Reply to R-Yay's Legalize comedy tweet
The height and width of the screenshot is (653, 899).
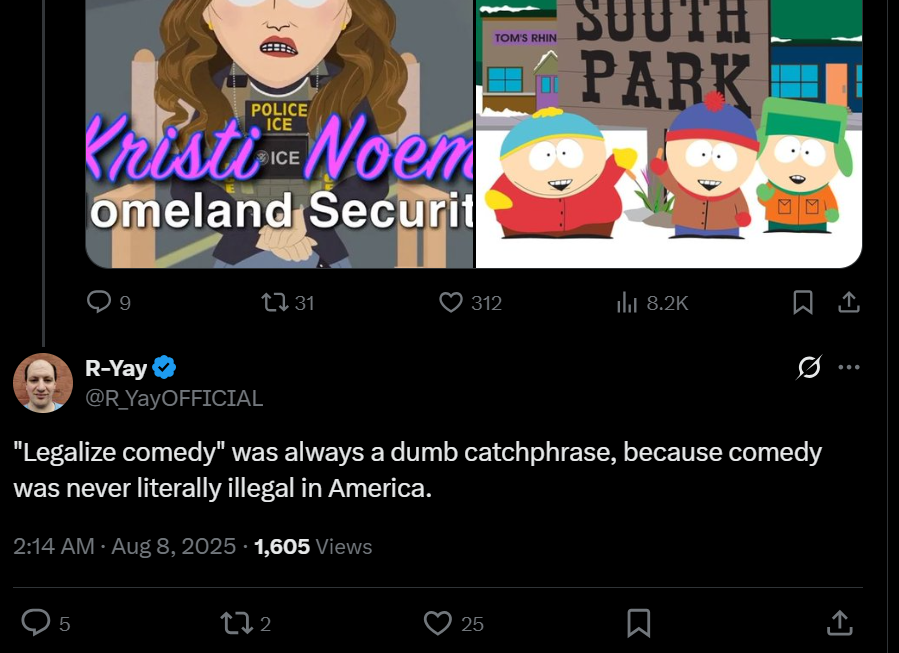coord(36,623)
